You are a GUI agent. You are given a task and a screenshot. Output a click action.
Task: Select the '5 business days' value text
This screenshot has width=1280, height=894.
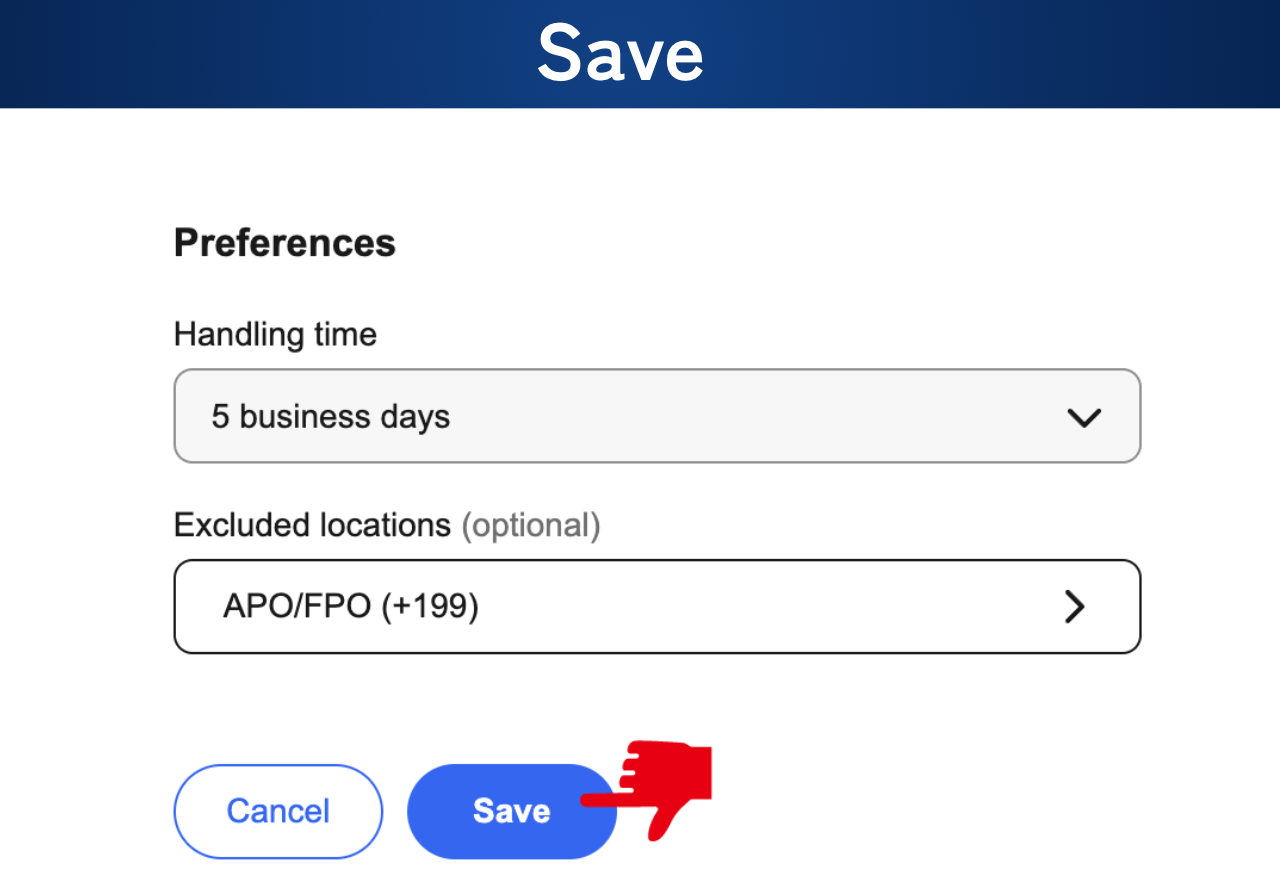point(330,416)
